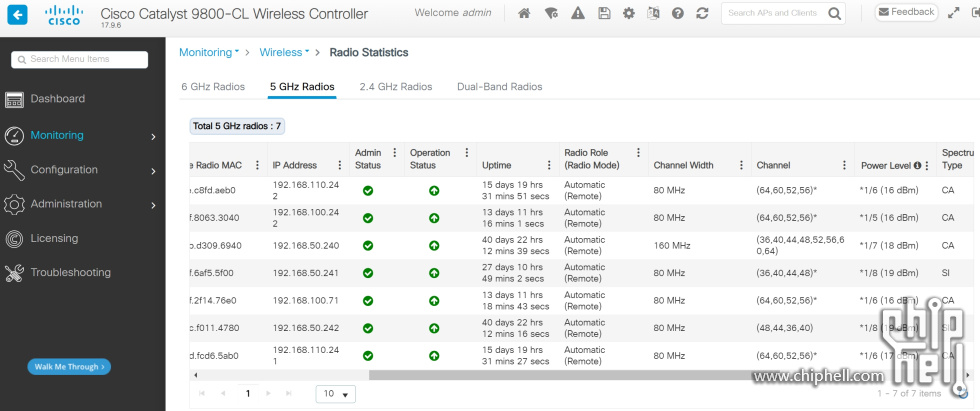Click the horizontal scrollbar left arrow

click(196, 375)
